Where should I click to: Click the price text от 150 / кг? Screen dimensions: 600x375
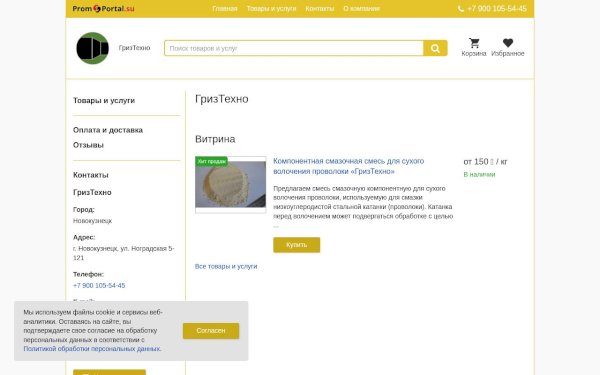click(485, 161)
